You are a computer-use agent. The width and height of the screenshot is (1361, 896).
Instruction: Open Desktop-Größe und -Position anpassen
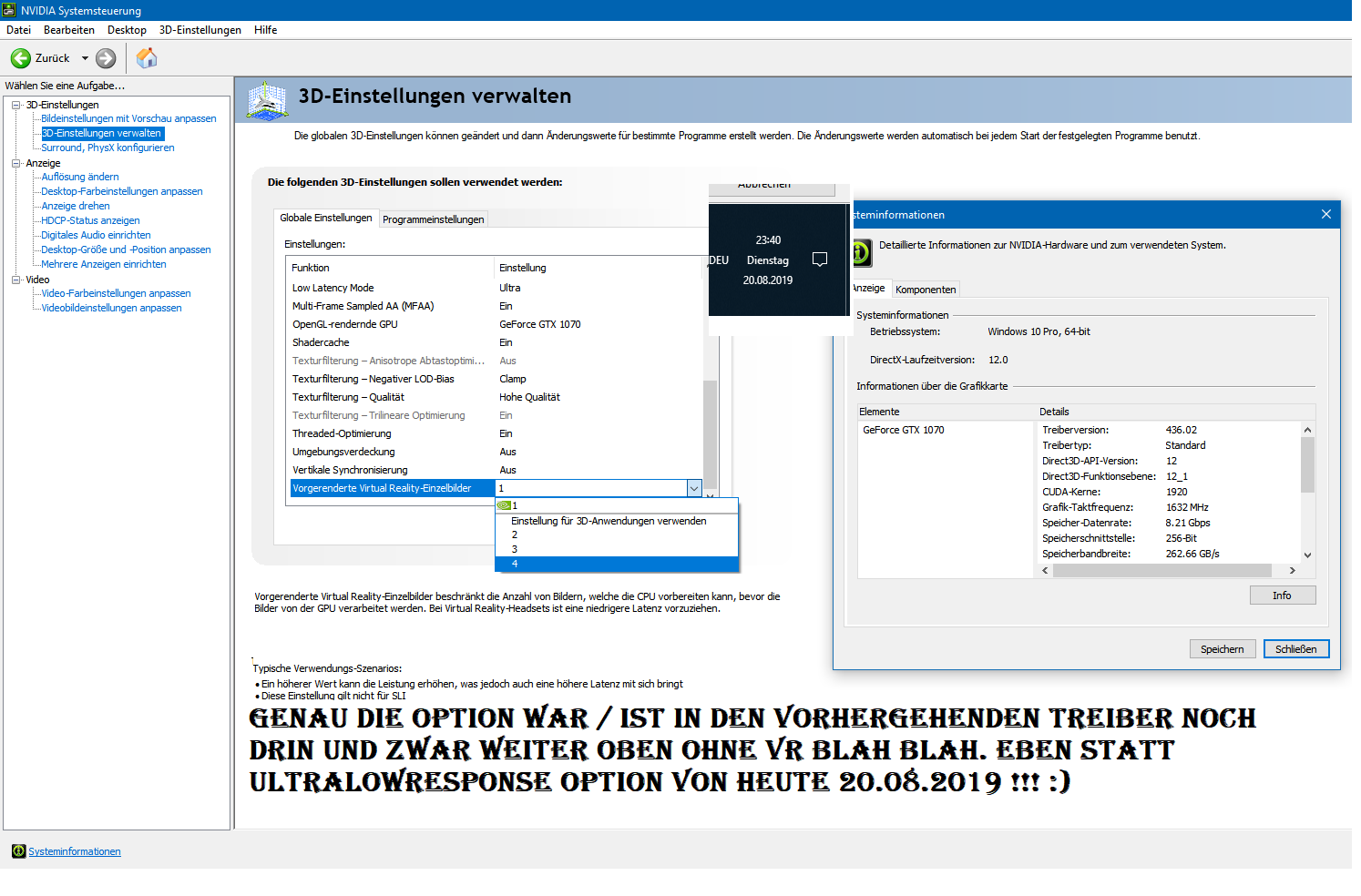126,249
